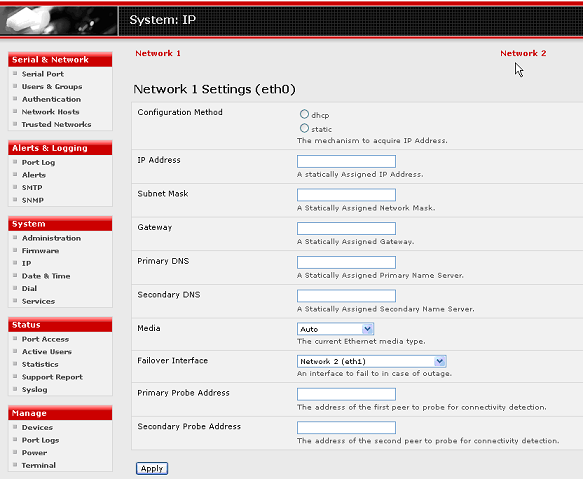
Task: Focus the Primary DNS input field
Action: pyautogui.click(x=346, y=262)
